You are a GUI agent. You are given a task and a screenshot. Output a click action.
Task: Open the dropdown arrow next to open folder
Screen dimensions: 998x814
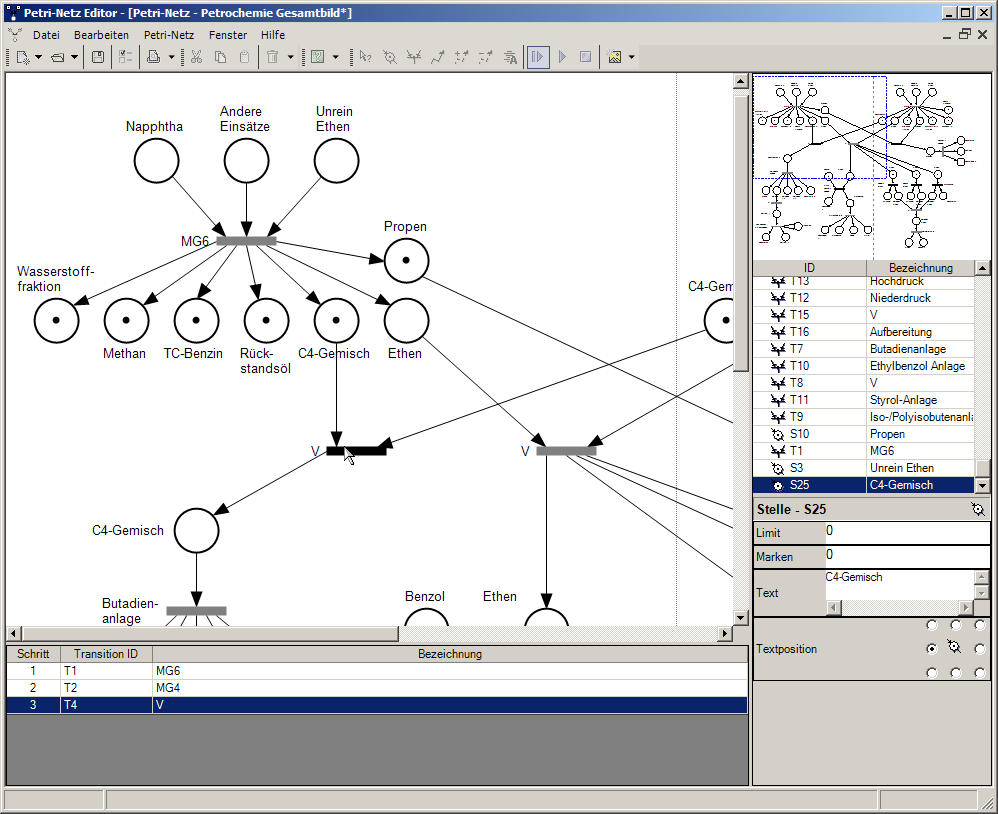(74, 57)
